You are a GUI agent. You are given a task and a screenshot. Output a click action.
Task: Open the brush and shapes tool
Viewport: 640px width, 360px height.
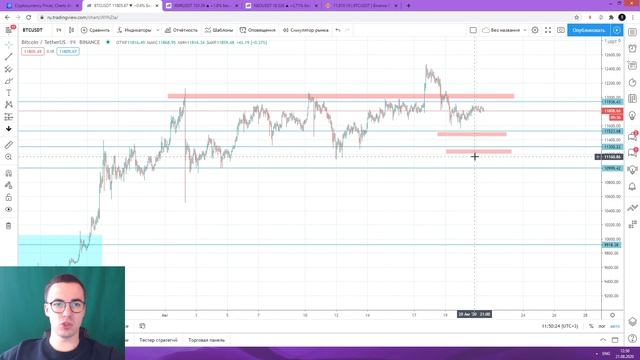[9, 81]
